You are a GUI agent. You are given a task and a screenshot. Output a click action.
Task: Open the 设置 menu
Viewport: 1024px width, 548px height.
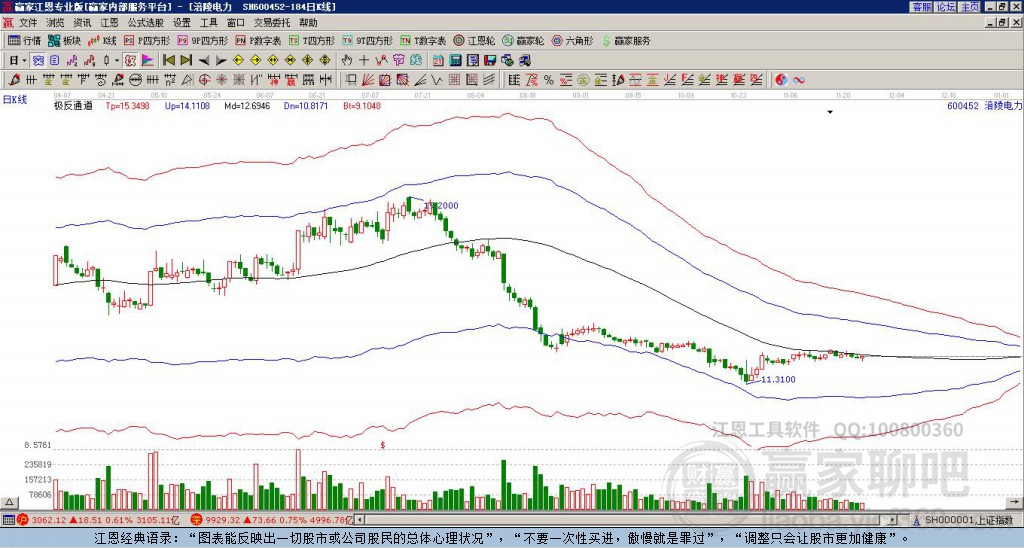(x=182, y=23)
